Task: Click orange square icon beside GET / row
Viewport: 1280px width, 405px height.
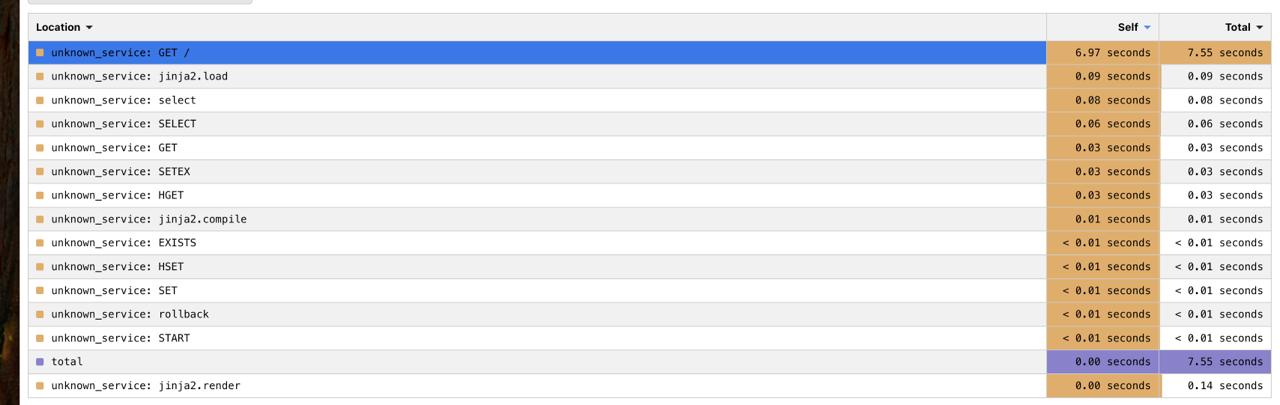Action: click(x=40, y=52)
